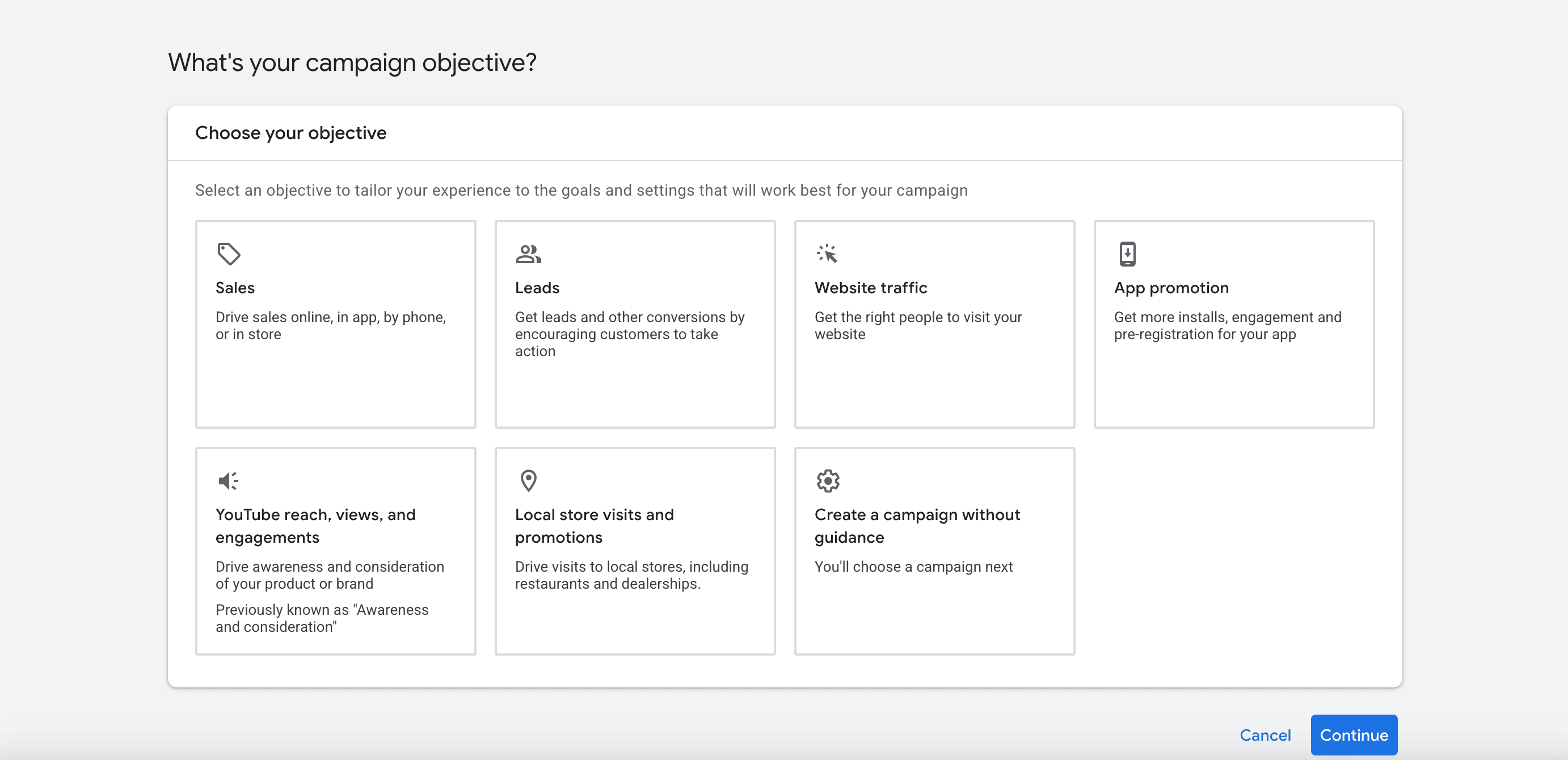Choose YouTube reach, views, and engagements heading
Viewport: 1568px width, 760px height.
315,526
